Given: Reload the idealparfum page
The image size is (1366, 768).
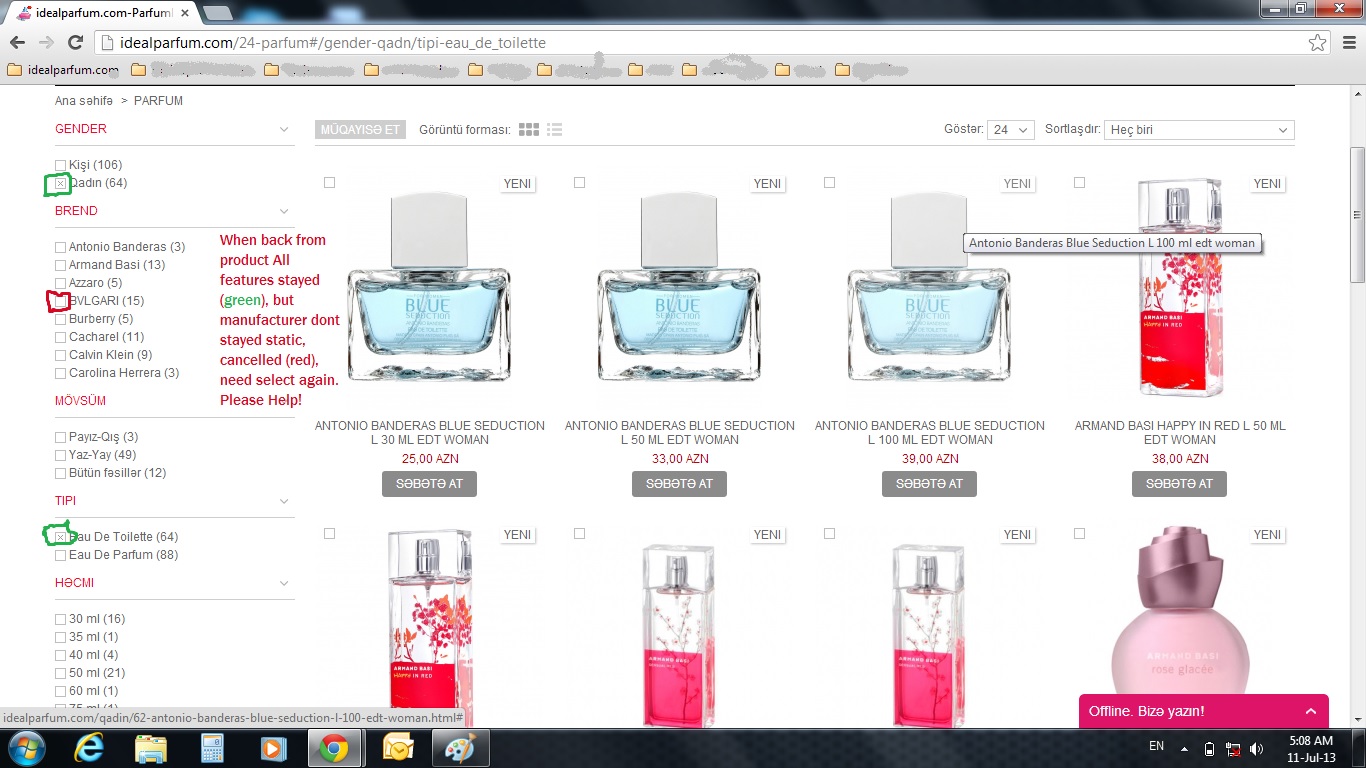Looking at the screenshot, I should coord(75,43).
